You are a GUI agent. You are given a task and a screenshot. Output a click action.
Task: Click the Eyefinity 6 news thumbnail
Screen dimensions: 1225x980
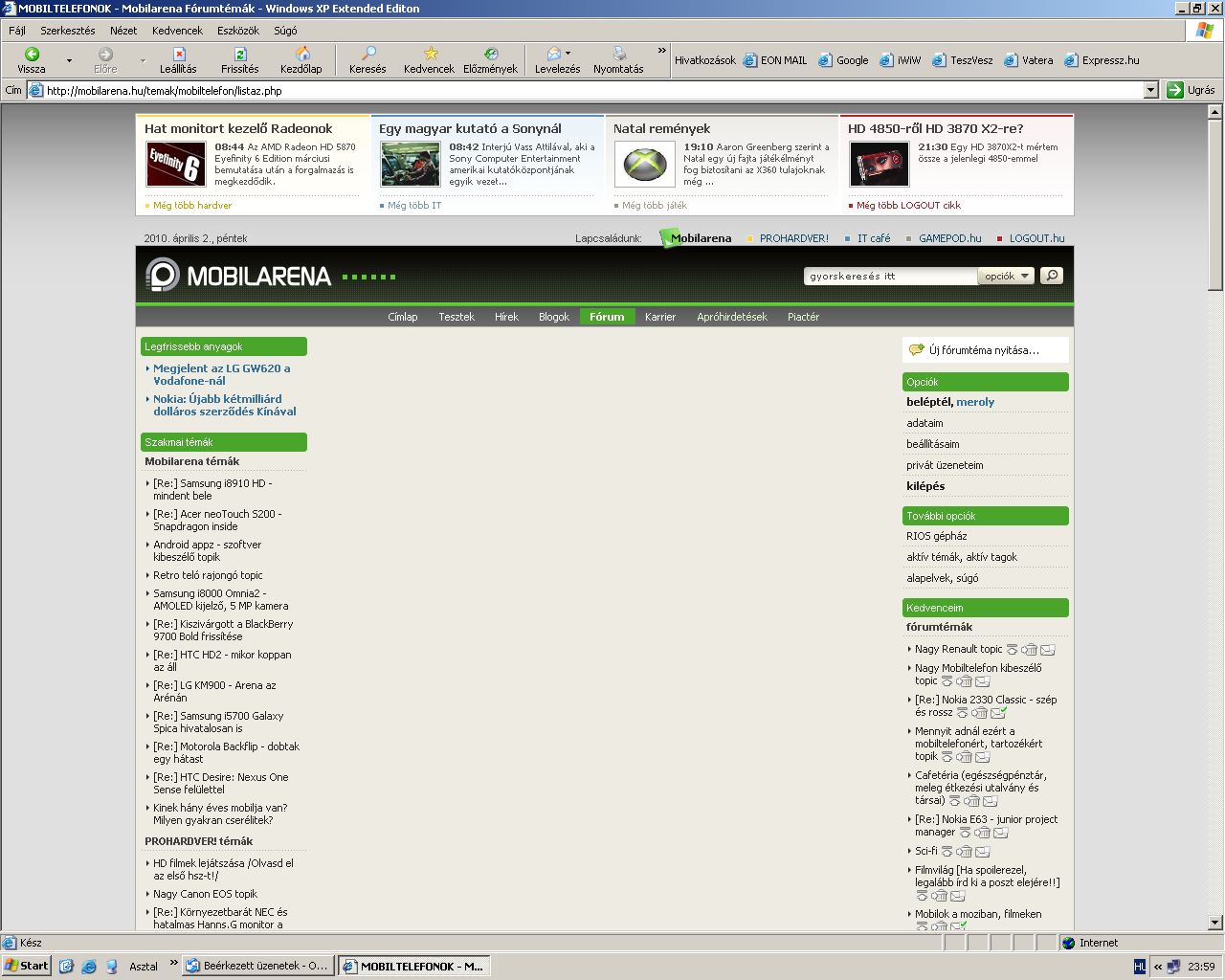[x=176, y=164]
